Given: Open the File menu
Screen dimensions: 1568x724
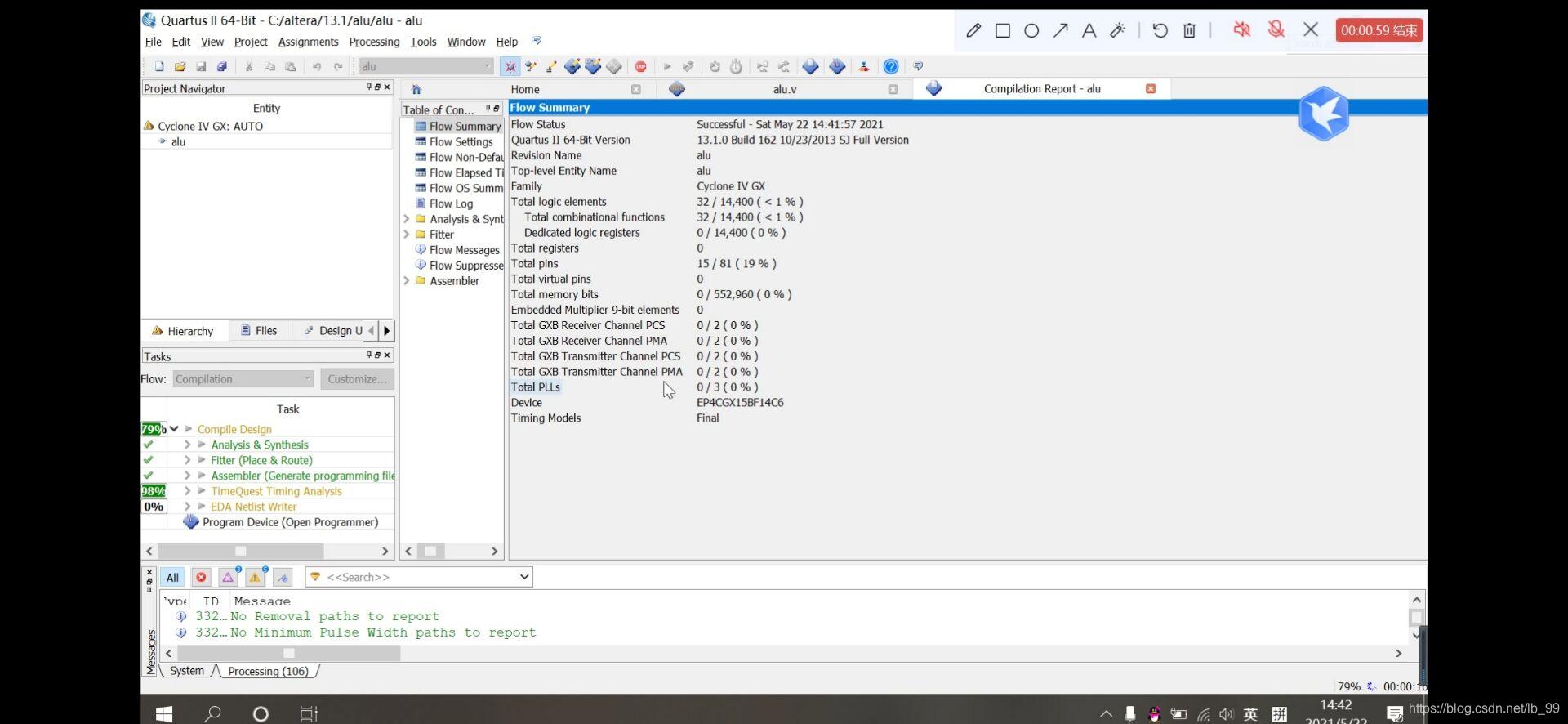Looking at the screenshot, I should tap(153, 42).
